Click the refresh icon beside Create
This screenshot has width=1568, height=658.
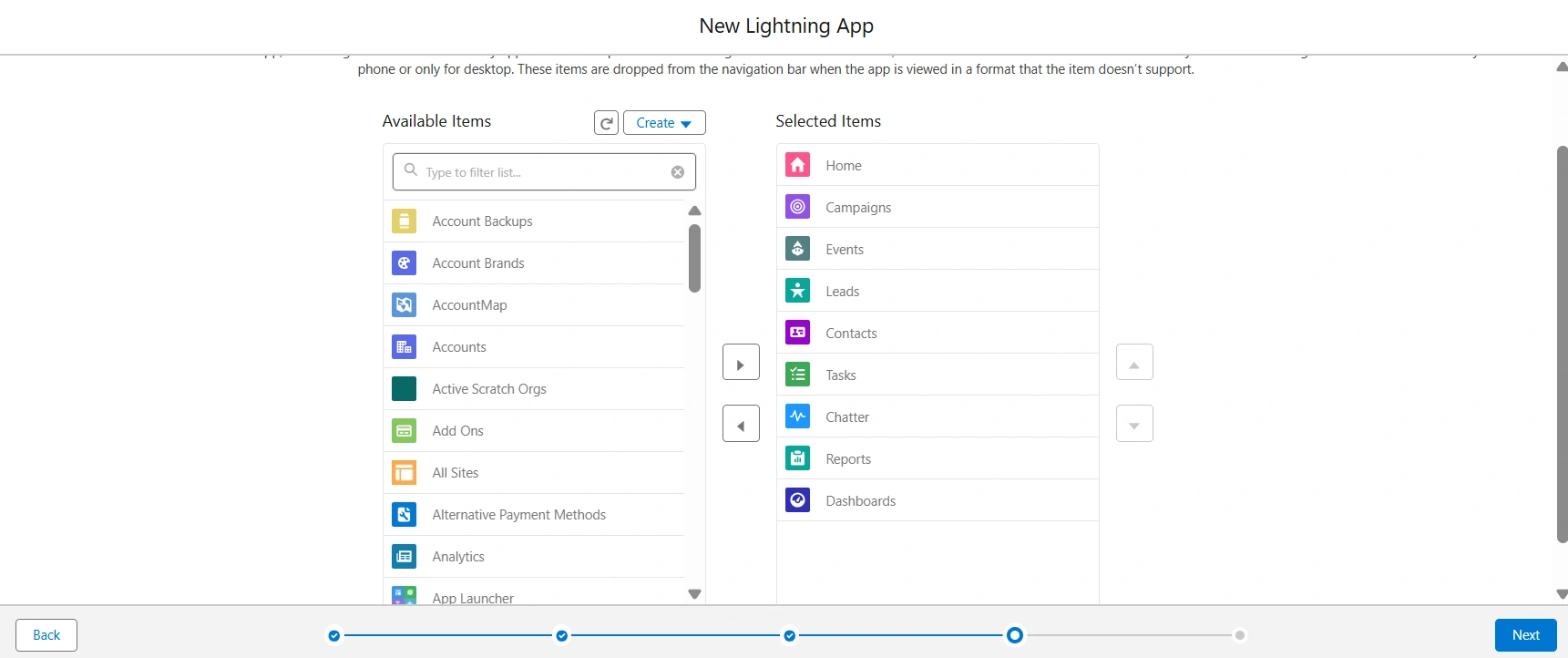click(606, 122)
